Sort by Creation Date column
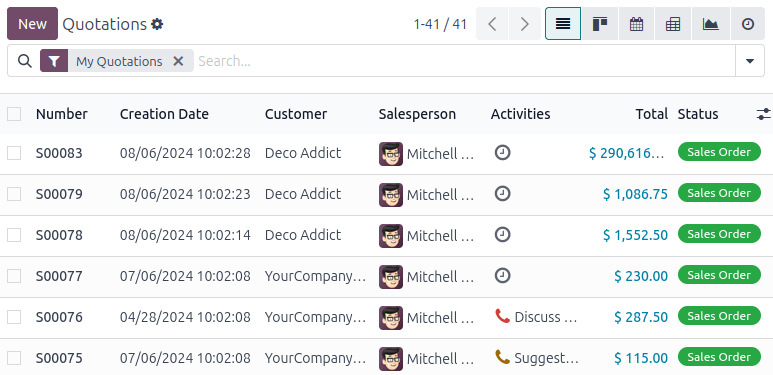This screenshot has height=375, width=773. 164,114
